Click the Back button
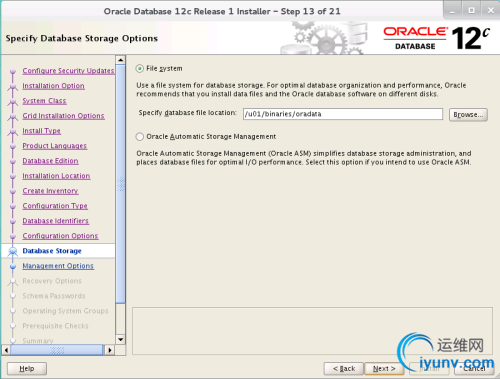This screenshot has height=379, width=500. (344, 369)
